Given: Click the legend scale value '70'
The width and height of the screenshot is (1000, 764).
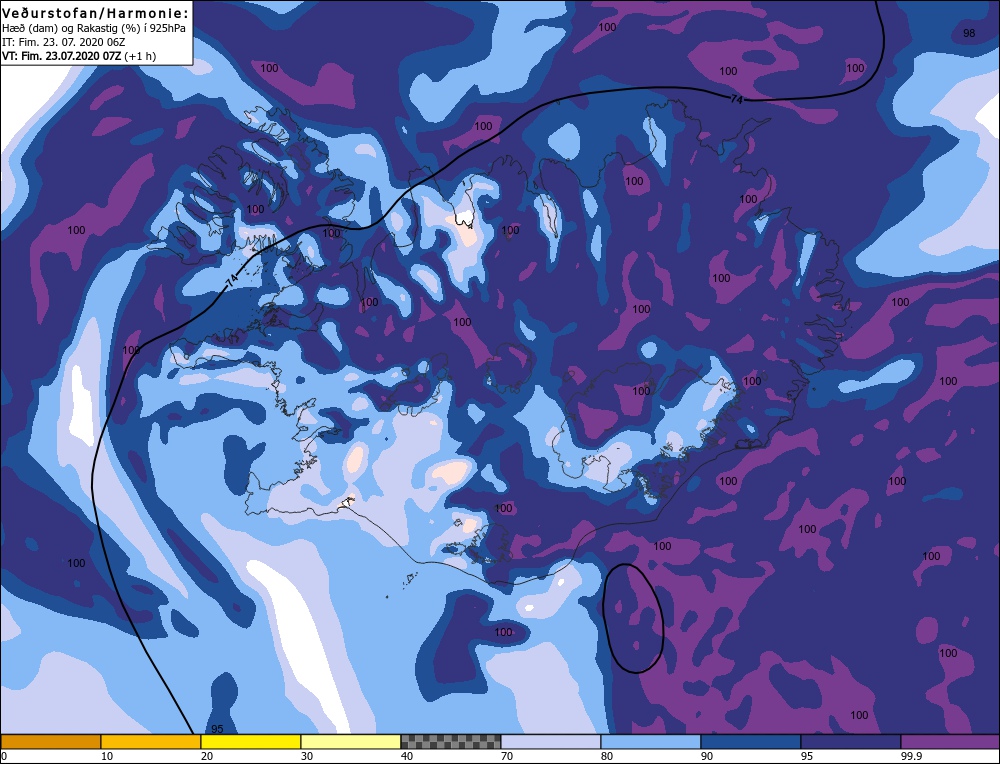Looking at the screenshot, I should point(507,756).
